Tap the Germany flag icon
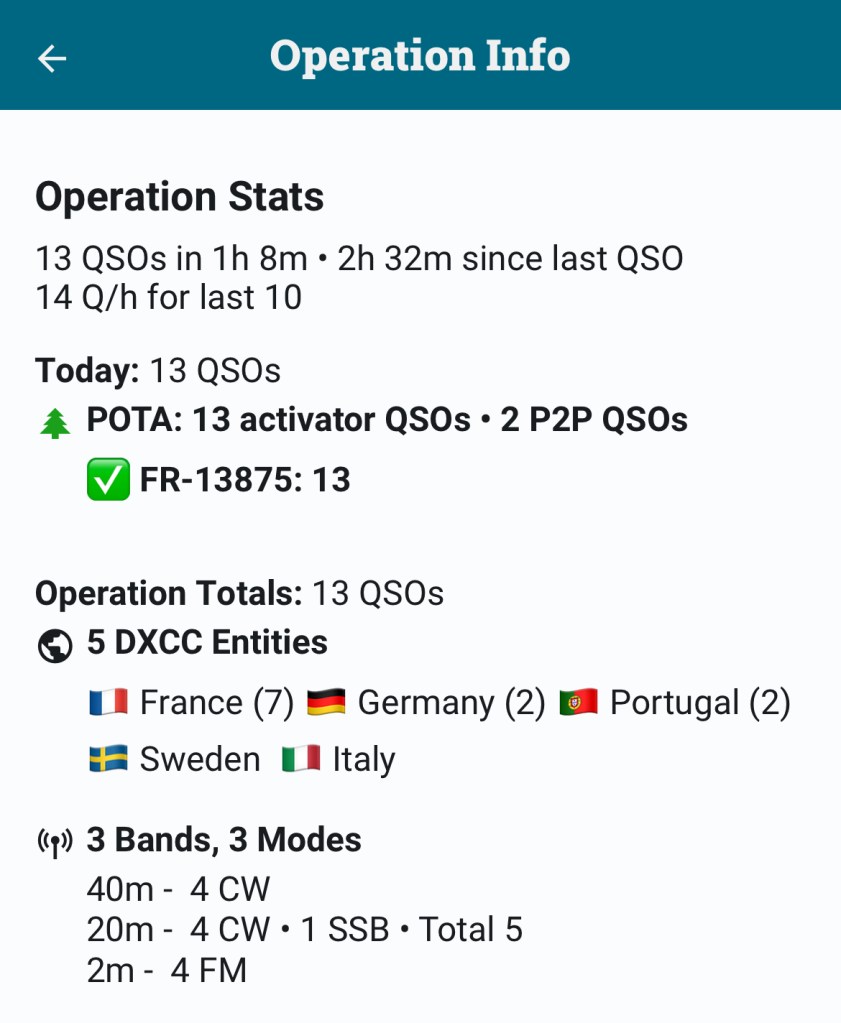The image size is (841, 1023). (x=326, y=703)
